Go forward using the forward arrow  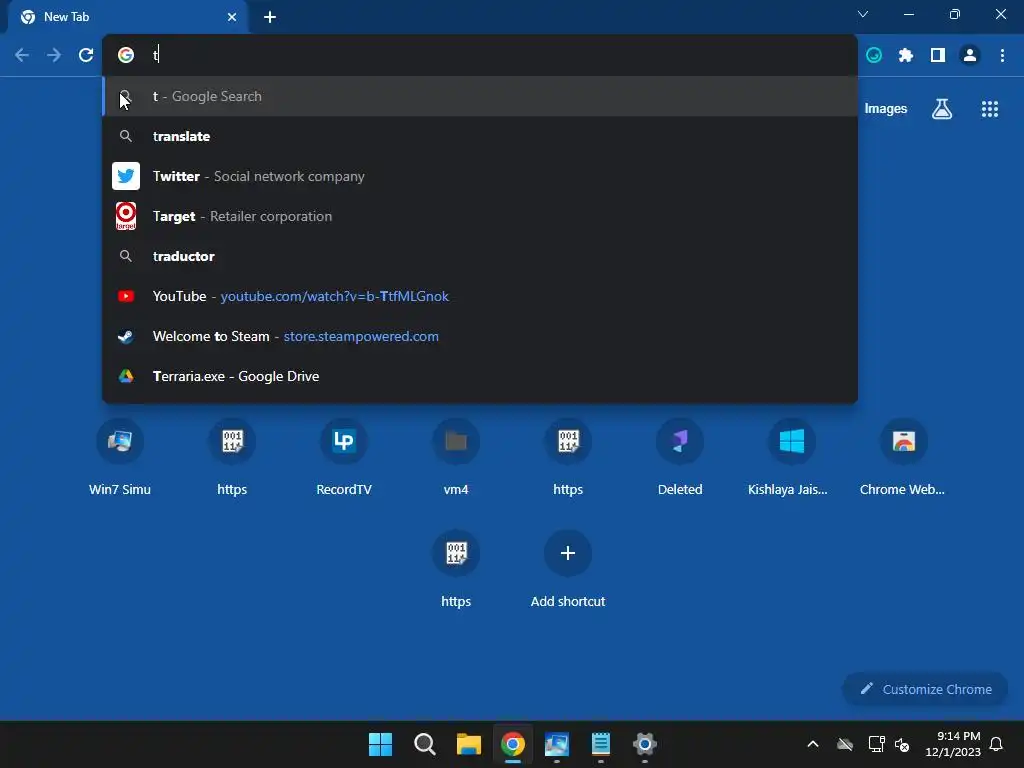coord(54,56)
